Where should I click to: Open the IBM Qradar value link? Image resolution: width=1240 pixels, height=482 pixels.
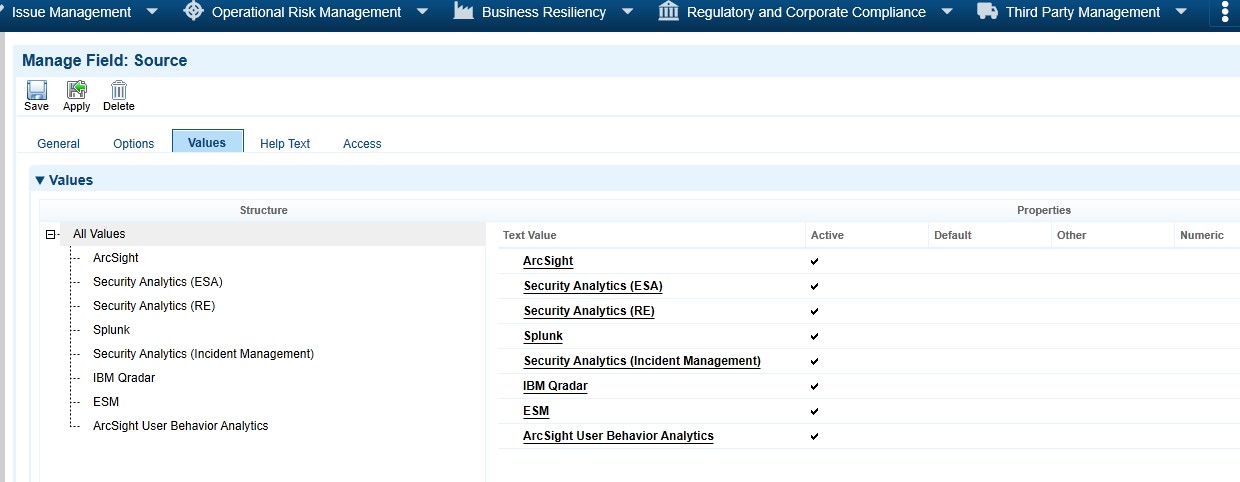click(x=555, y=386)
